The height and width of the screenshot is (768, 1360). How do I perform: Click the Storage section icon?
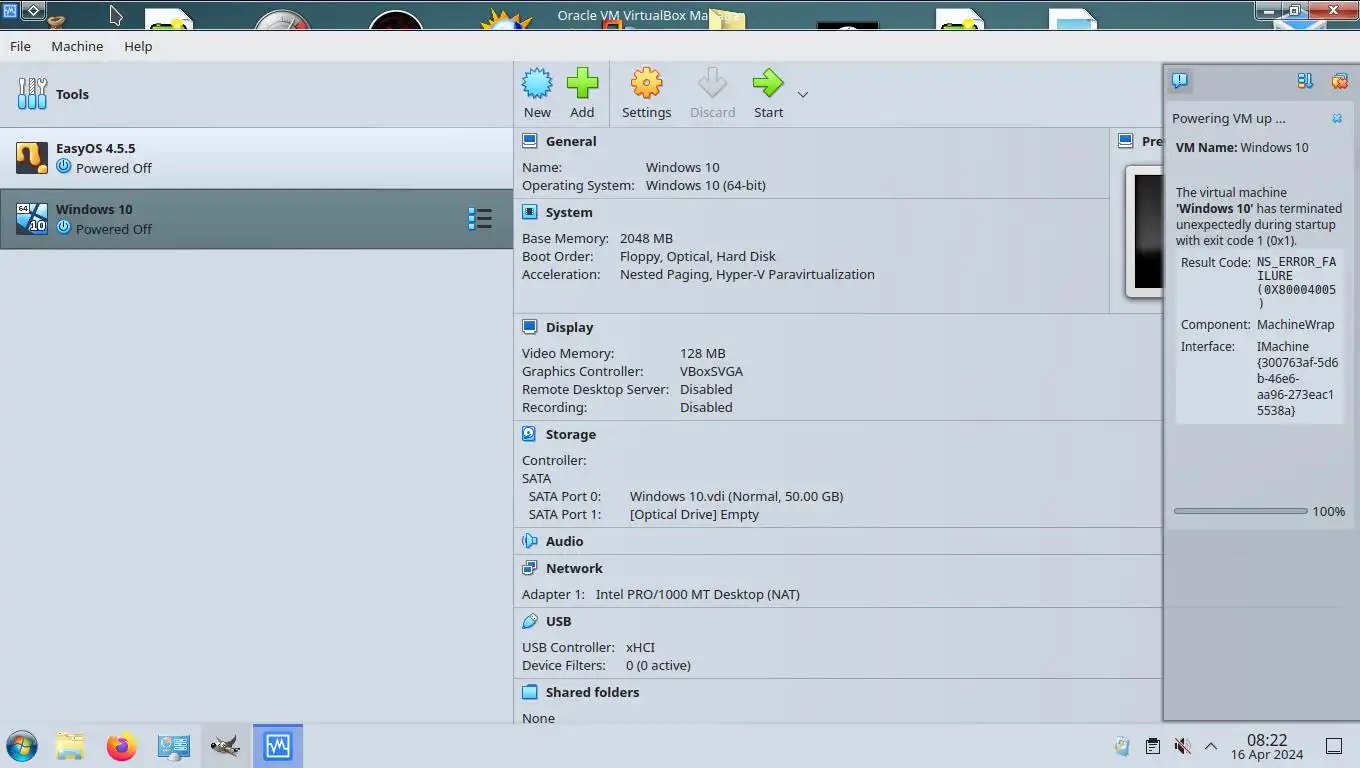[x=529, y=434]
